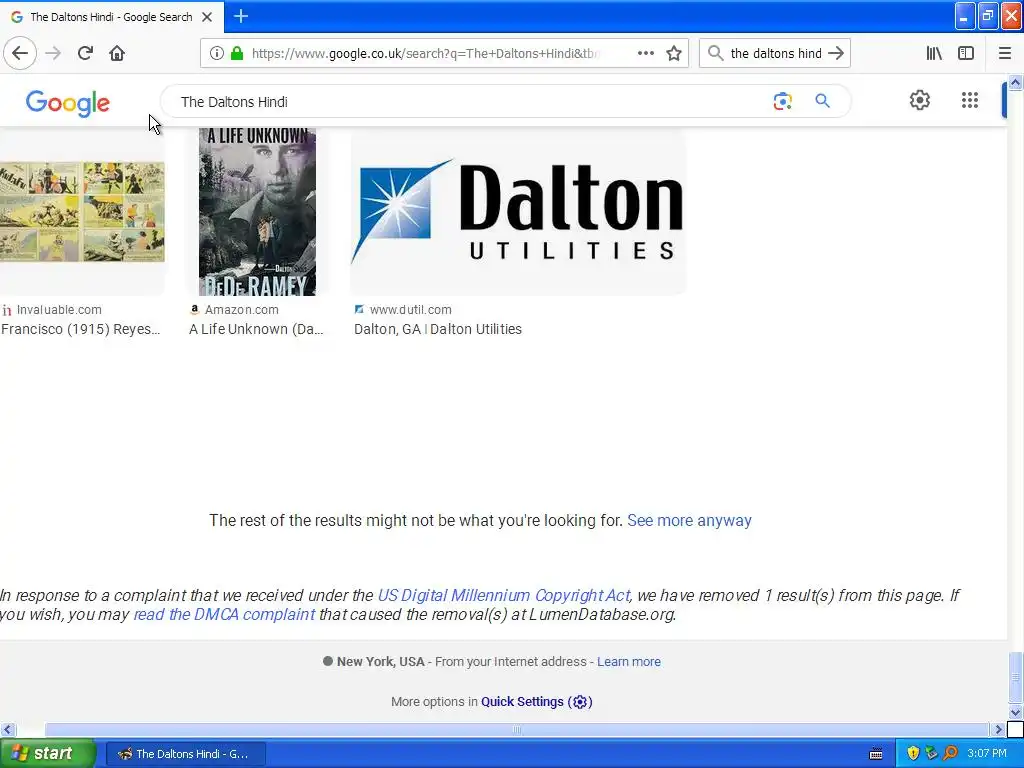Screen dimensions: 1024x768
Task: Click the 3:07 PM taskbar clock
Action: [987, 754]
